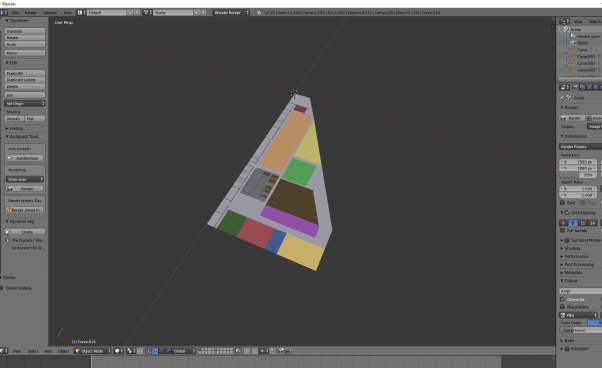This screenshot has height=368, width=602.
Task: Select the rotate manipulator arc icon
Action: [161, 351]
